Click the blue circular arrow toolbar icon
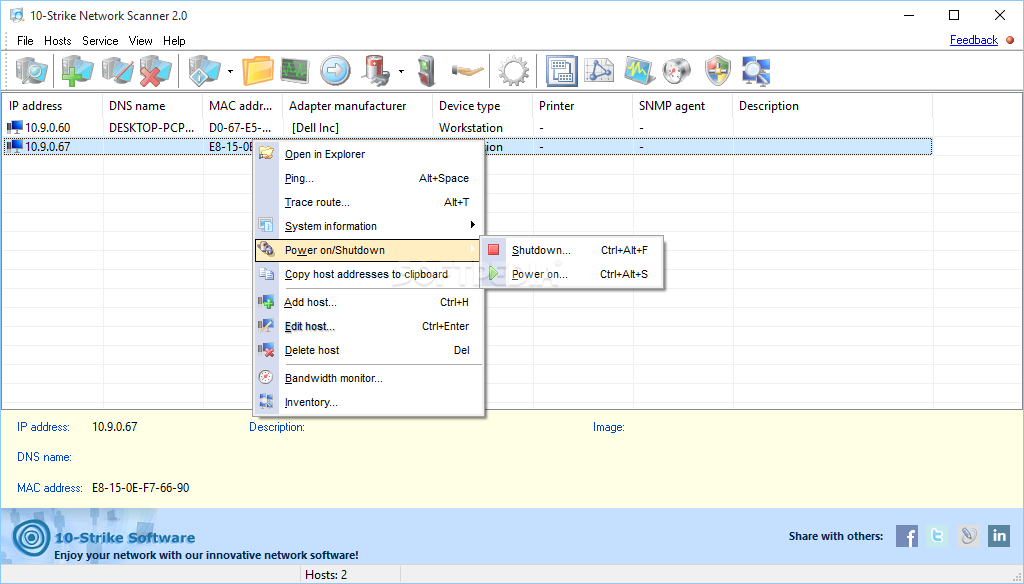 335,71
